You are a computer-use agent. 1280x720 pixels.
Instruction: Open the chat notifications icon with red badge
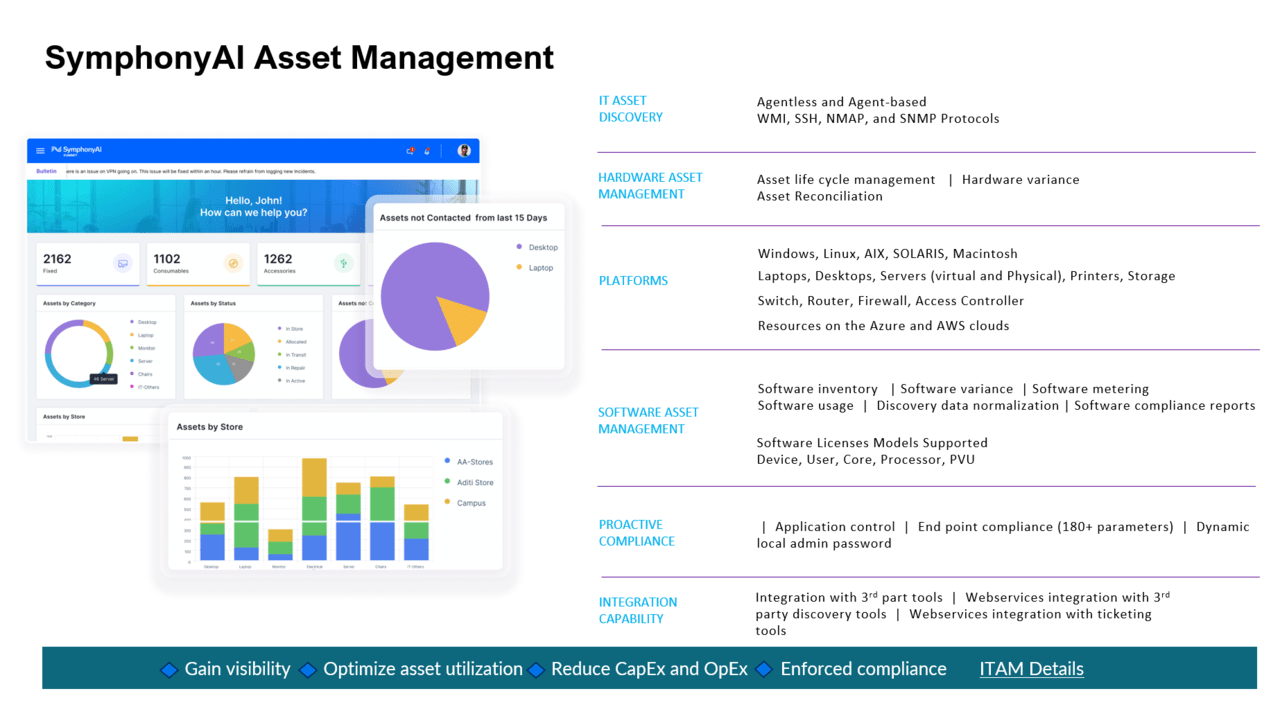tap(411, 151)
